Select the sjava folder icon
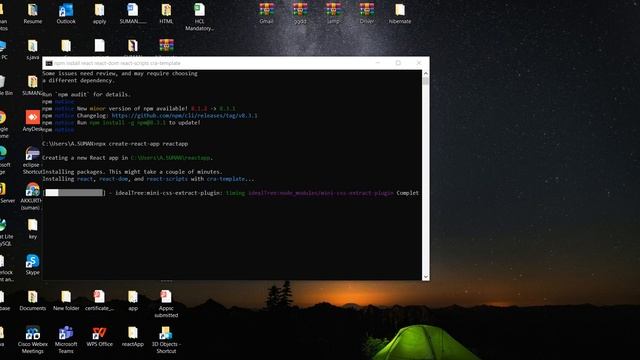 [x=33, y=49]
